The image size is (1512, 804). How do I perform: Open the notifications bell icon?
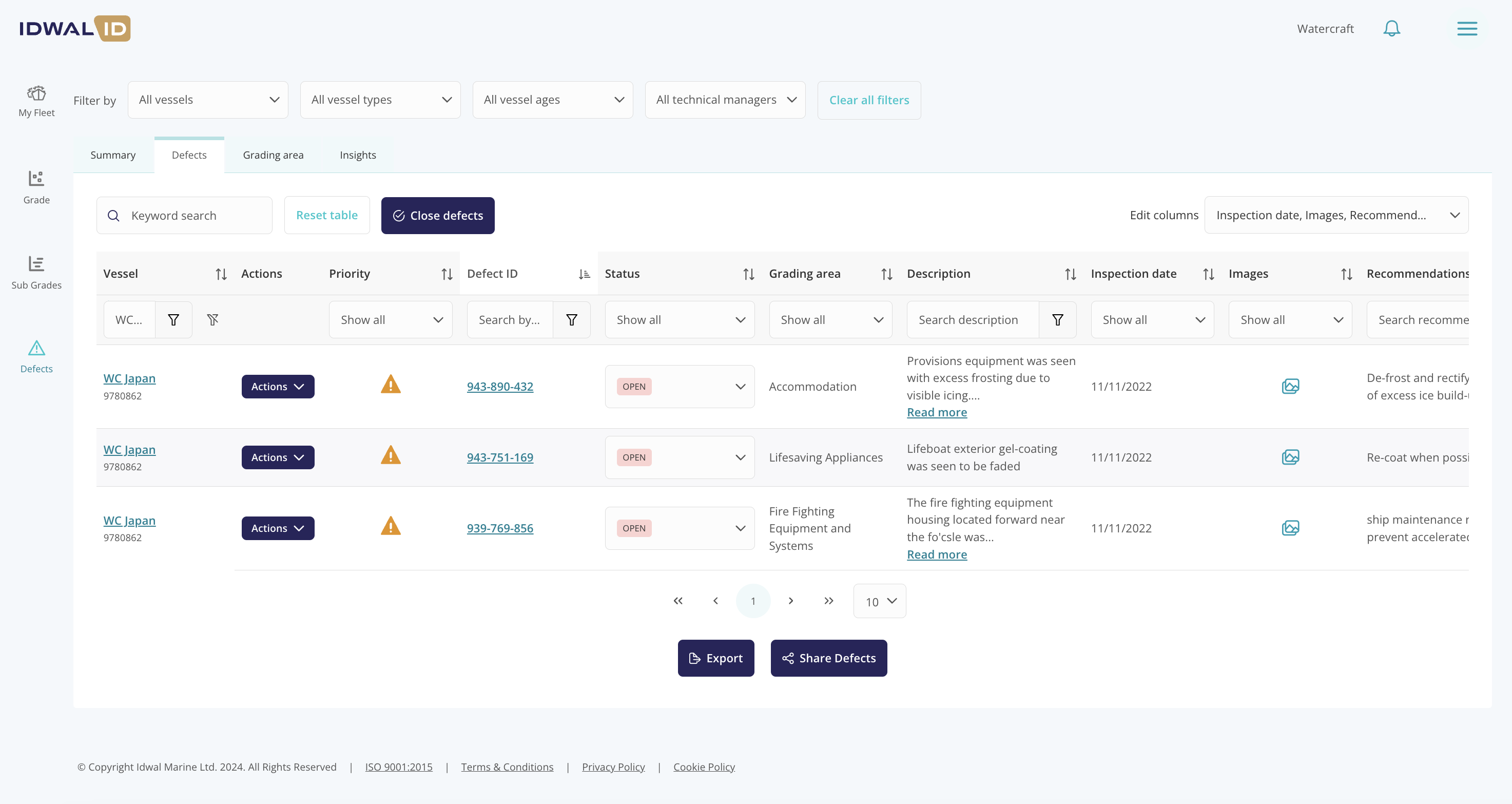1391,28
